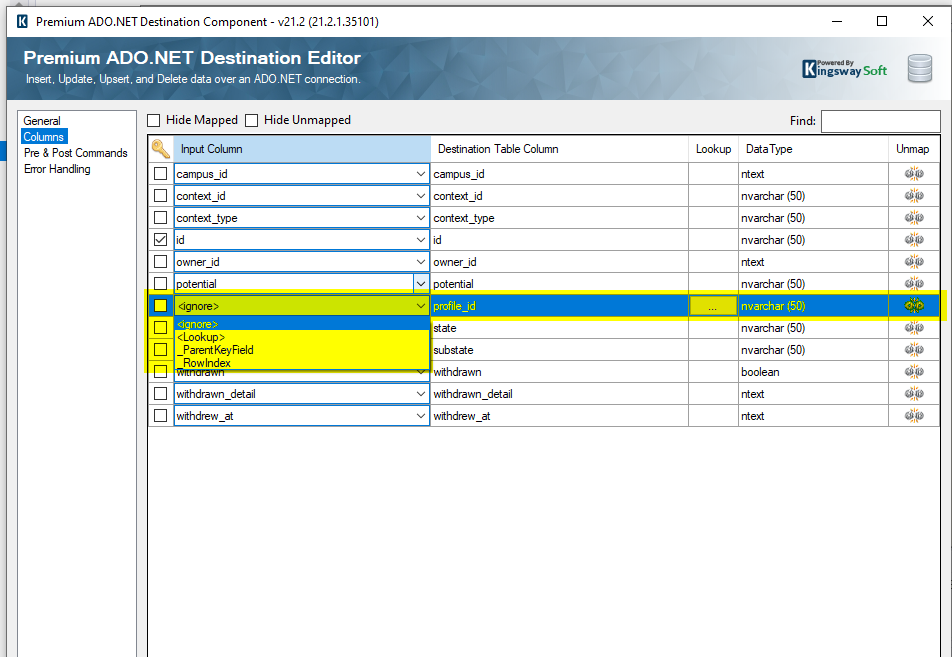Screen dimensions: 952x658
Task: Click the K application icon in title bar
Action: (x=22, y=22)
